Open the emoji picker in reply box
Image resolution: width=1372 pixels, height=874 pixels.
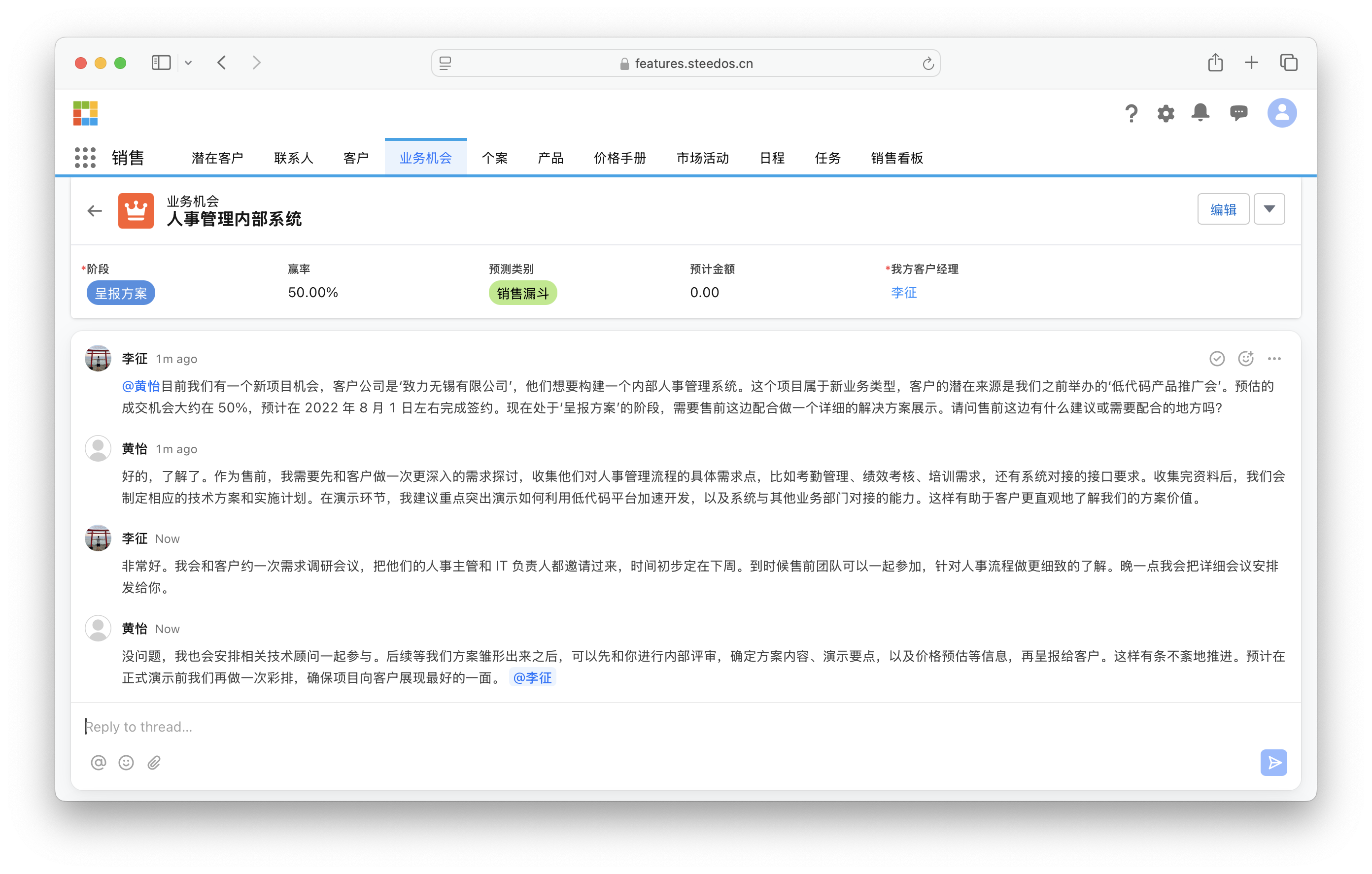click(126, 762)
